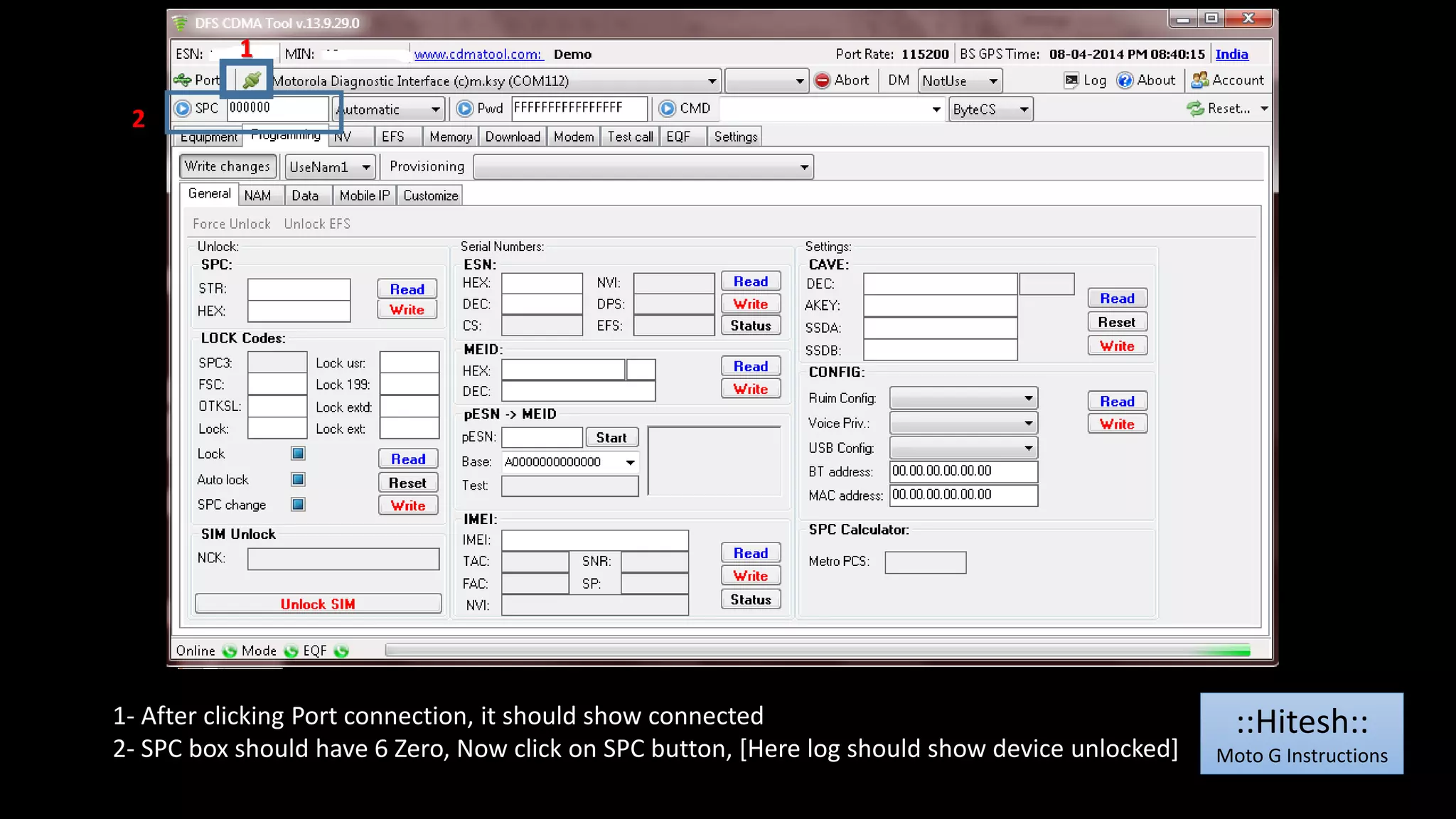Switch to the Download tab

(513, 136)
